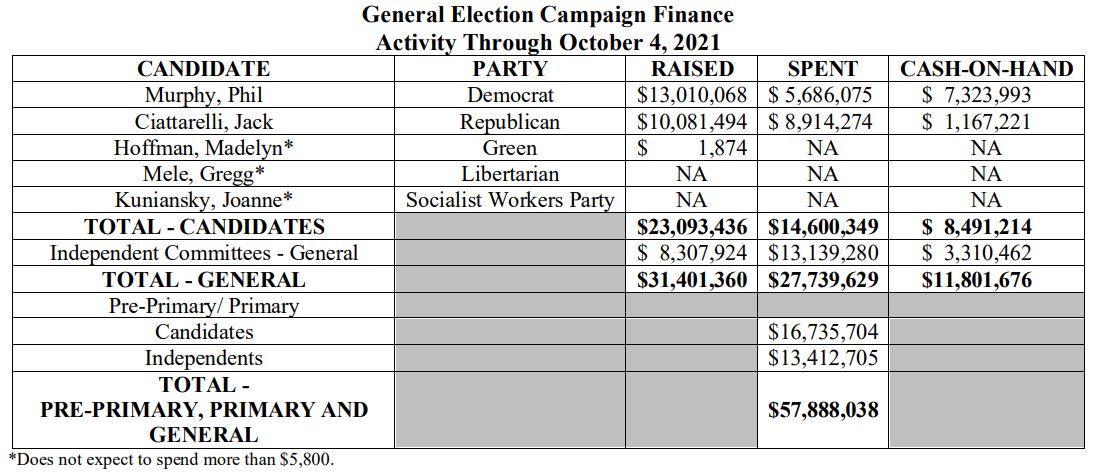Click the Libertarian party cell
Screen dimensions: 1096x475
(510, 174)
